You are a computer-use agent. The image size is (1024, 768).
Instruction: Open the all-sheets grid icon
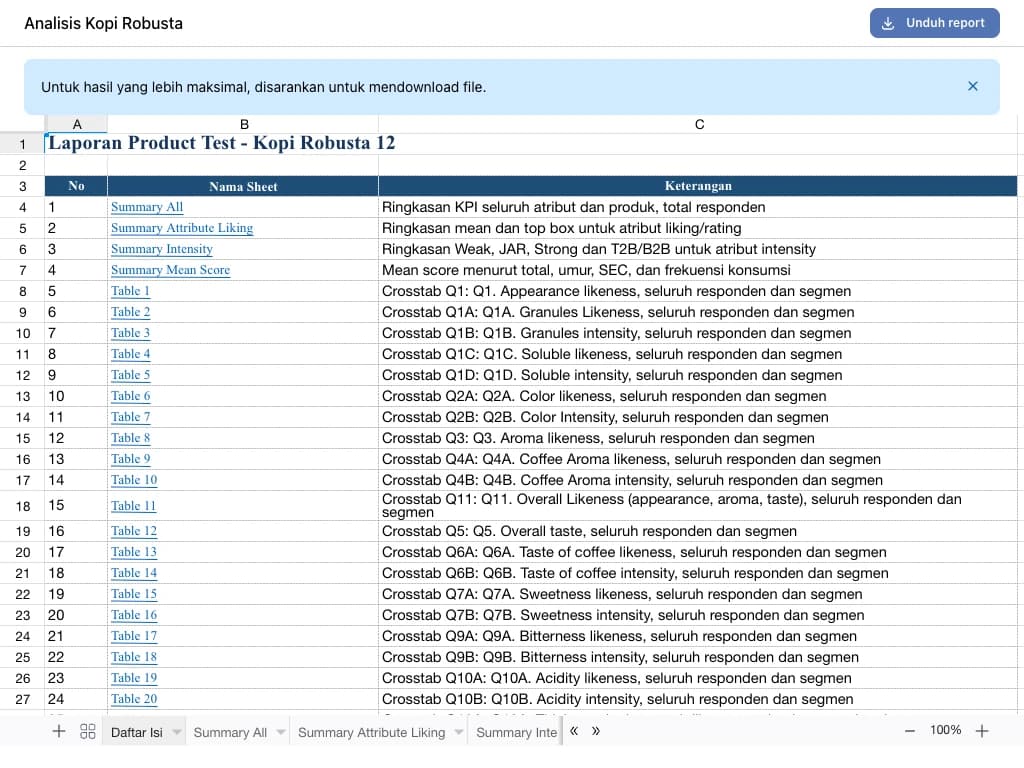(x=88, y=731)
